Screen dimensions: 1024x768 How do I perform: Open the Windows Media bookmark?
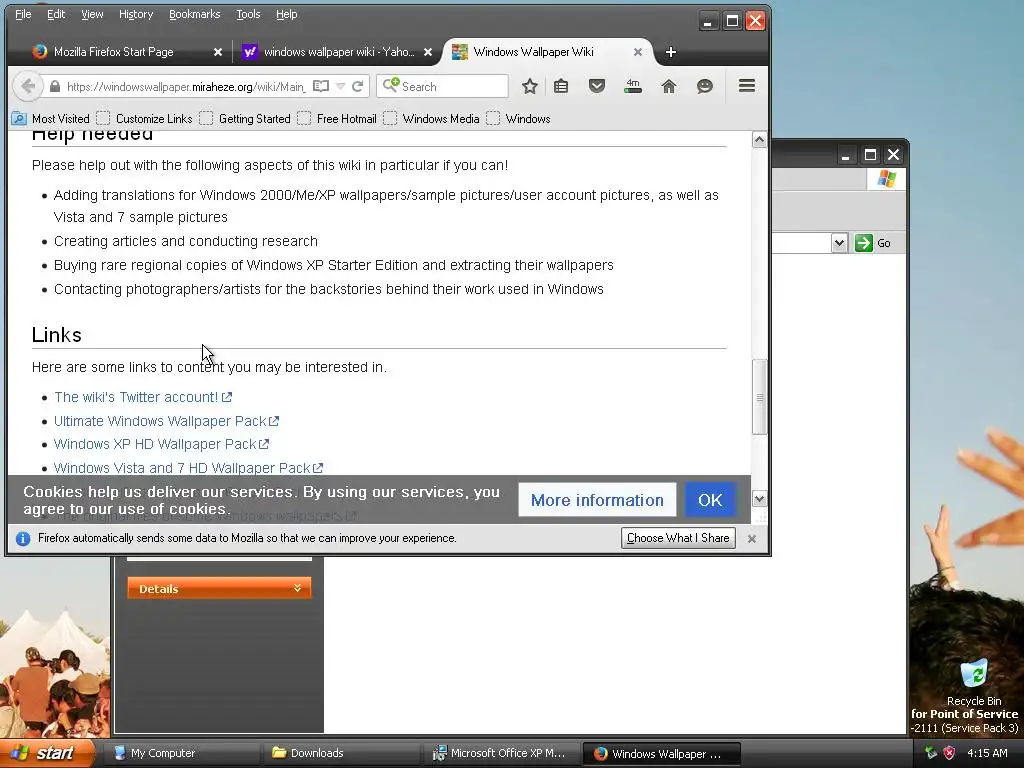point(432,119)
